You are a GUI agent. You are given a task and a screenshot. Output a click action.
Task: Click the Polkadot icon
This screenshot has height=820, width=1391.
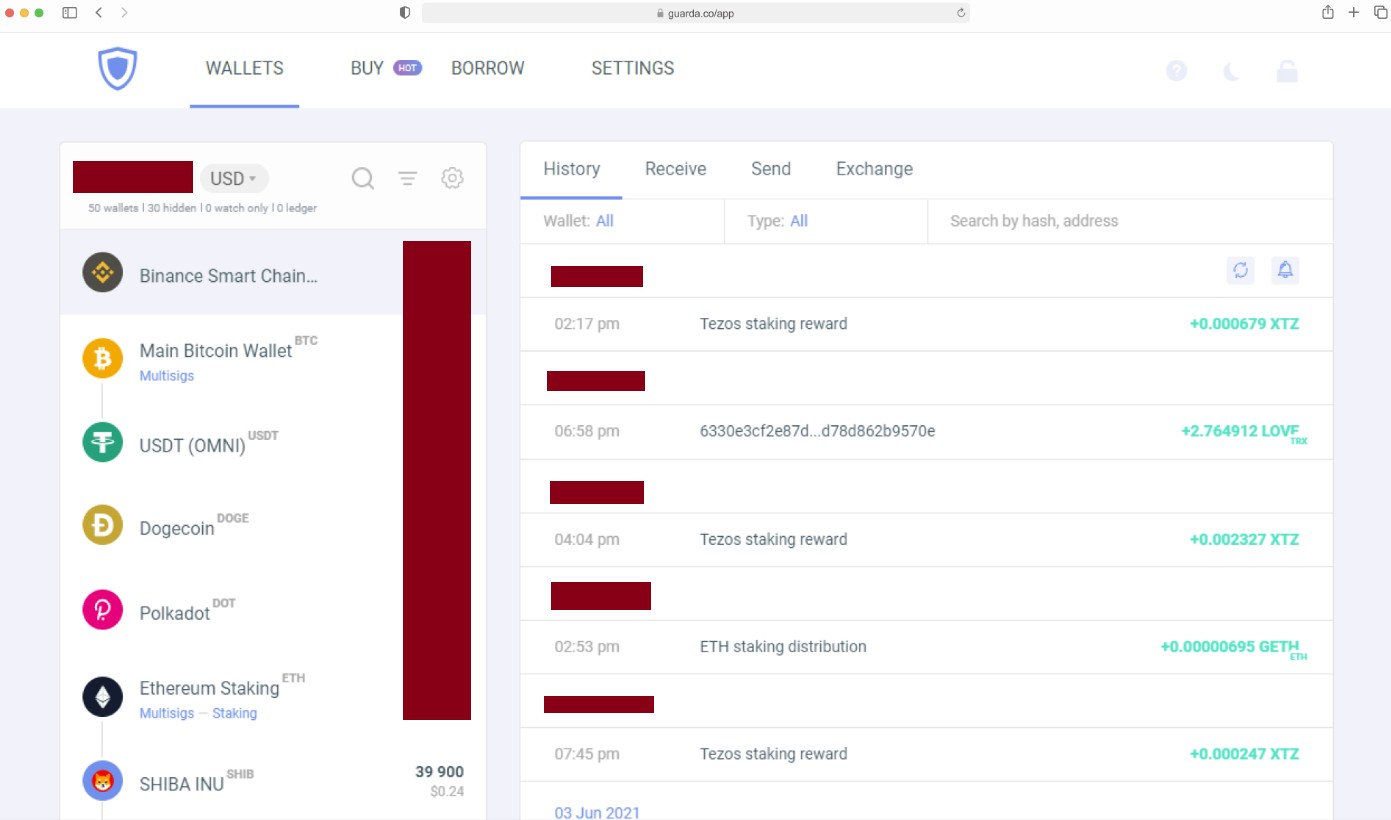pyautogui.click(x=102, y=610)
